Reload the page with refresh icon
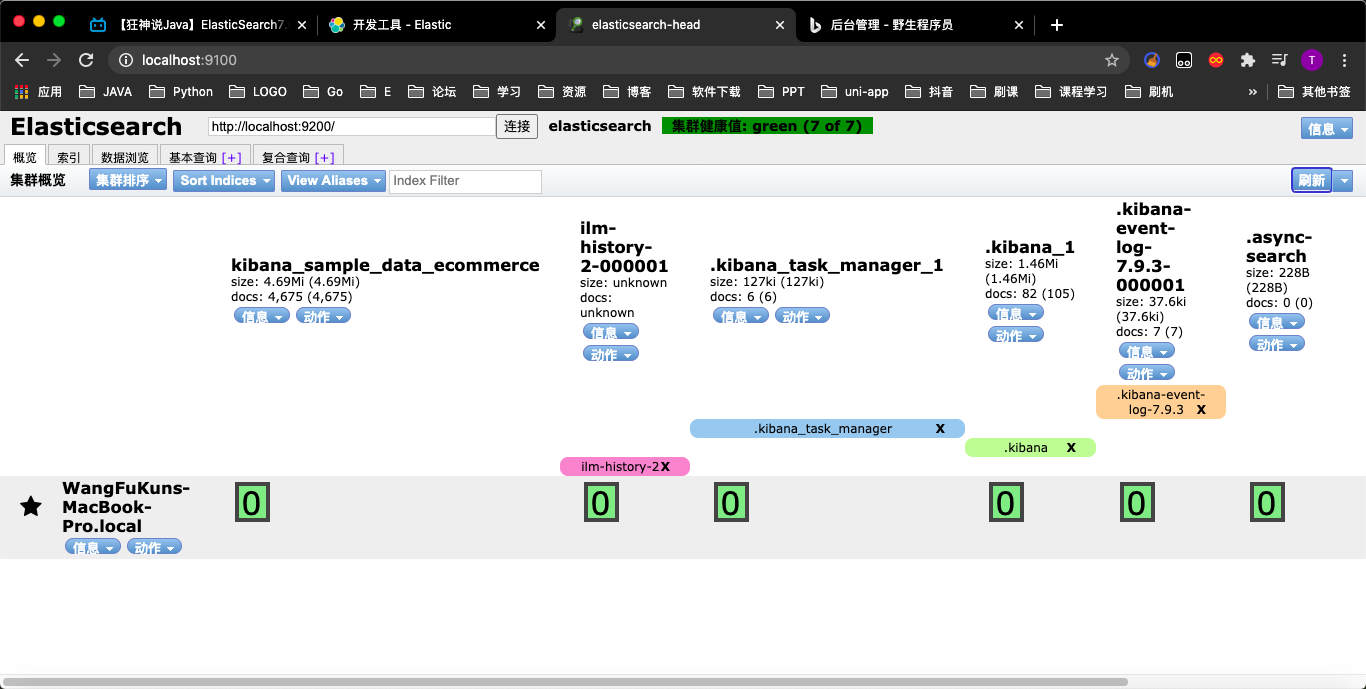This screenshot has width=1366, height=689. [x=86, y=60]
